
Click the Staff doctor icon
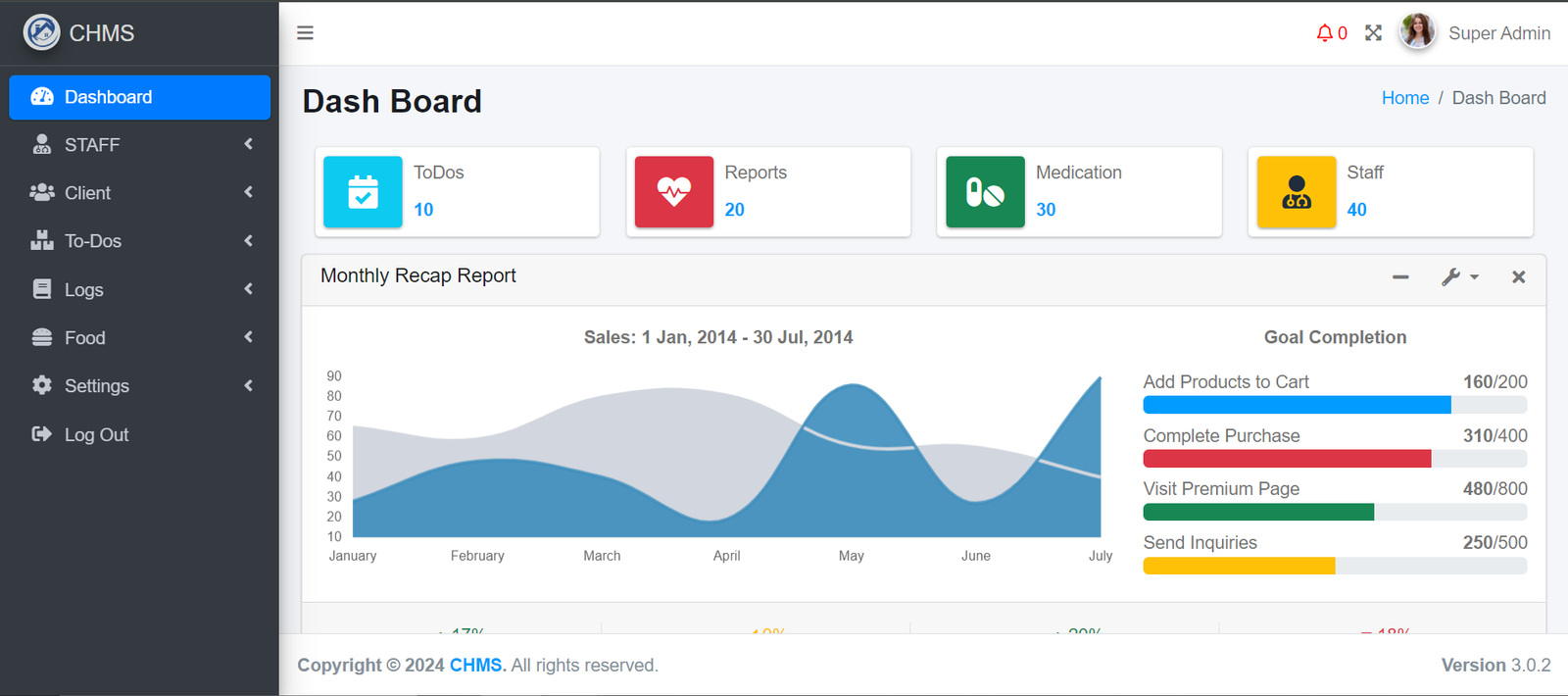pyautogui.click(x=1296, y=192)
